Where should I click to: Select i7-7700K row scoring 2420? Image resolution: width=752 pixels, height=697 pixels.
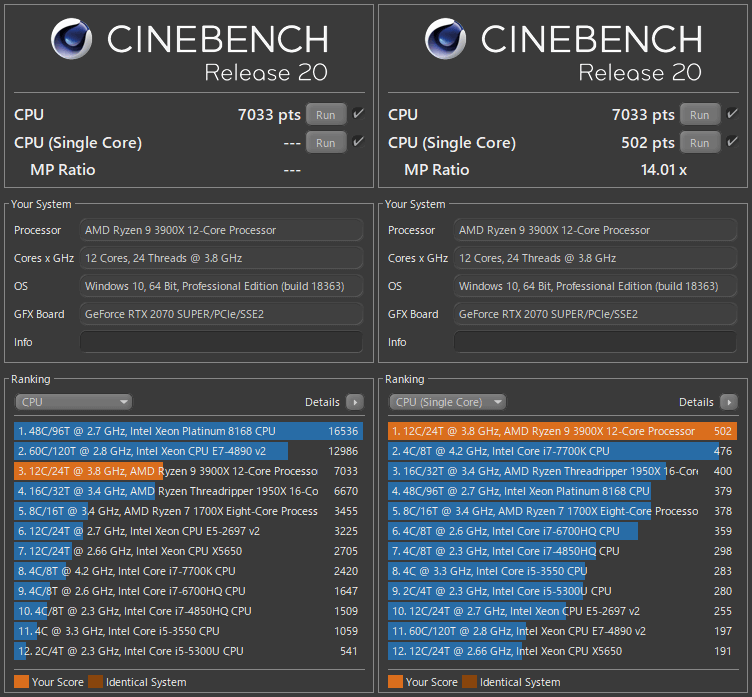point(188,571)
